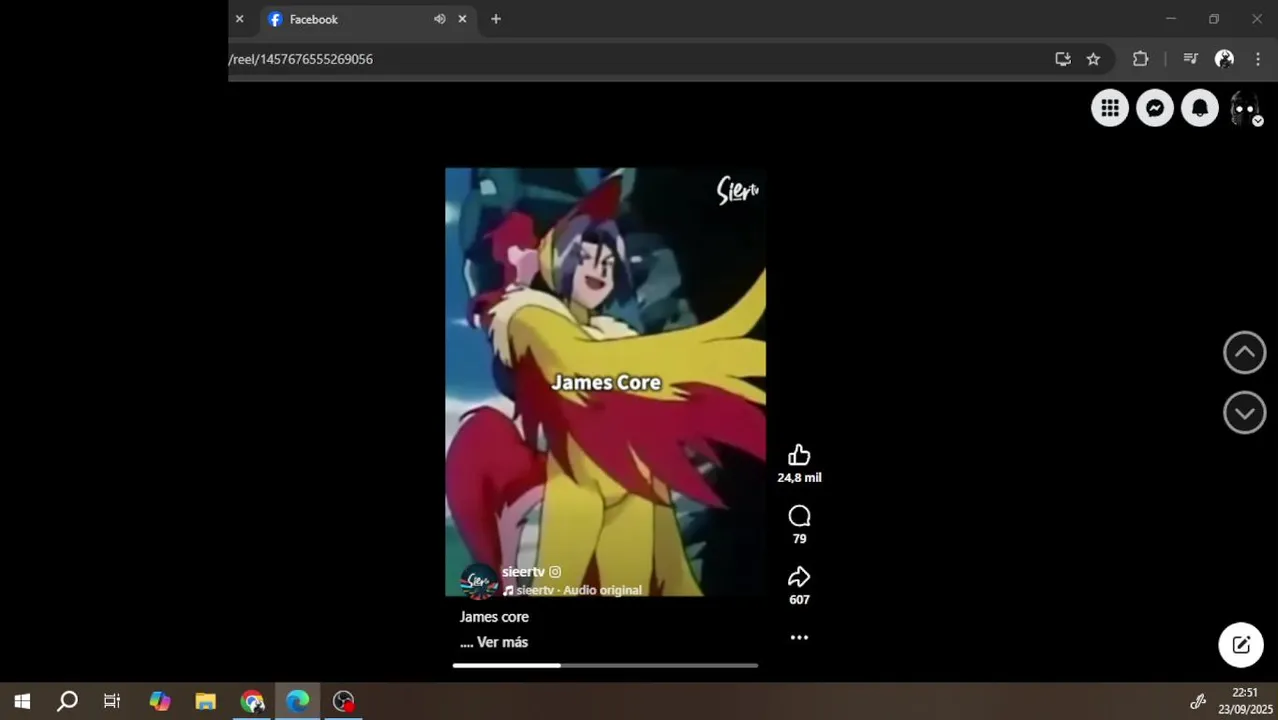Close the Facebook browser tab
The height and width of the screenshot is (720, 1278).
(x=462, y=19)
